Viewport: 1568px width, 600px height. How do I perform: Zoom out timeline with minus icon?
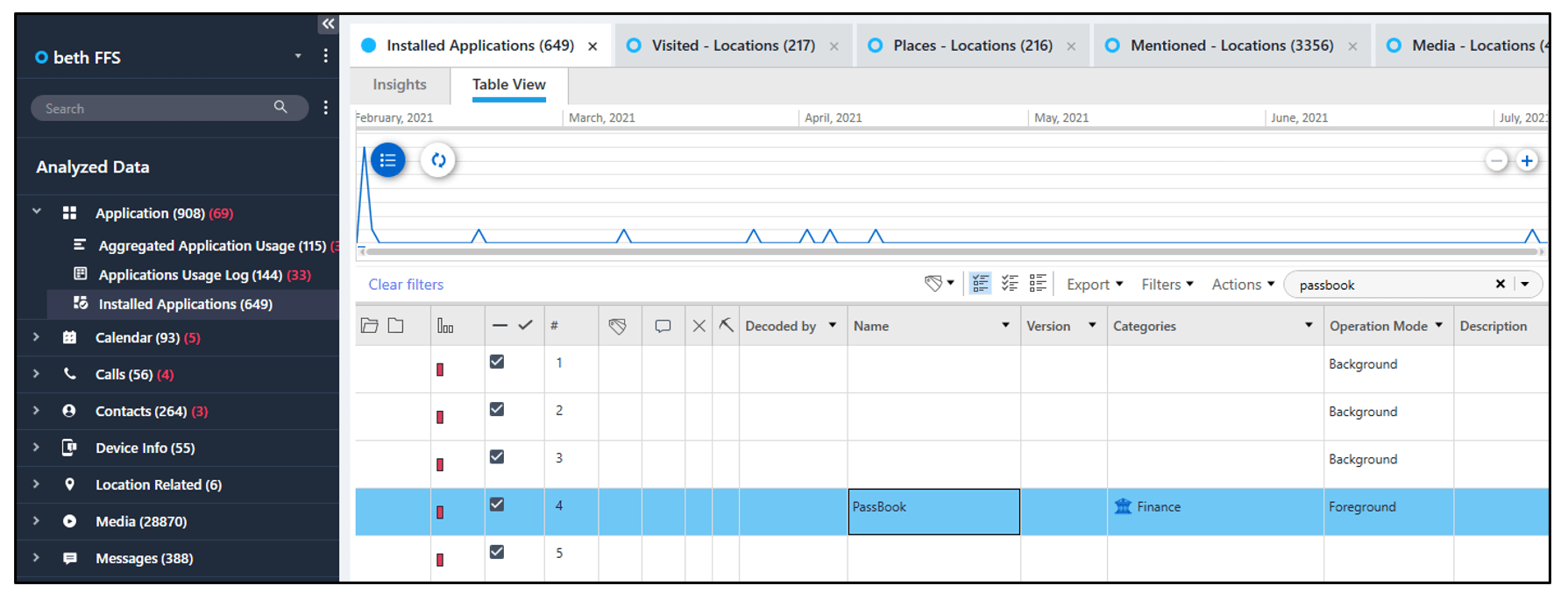[1496, 161]
